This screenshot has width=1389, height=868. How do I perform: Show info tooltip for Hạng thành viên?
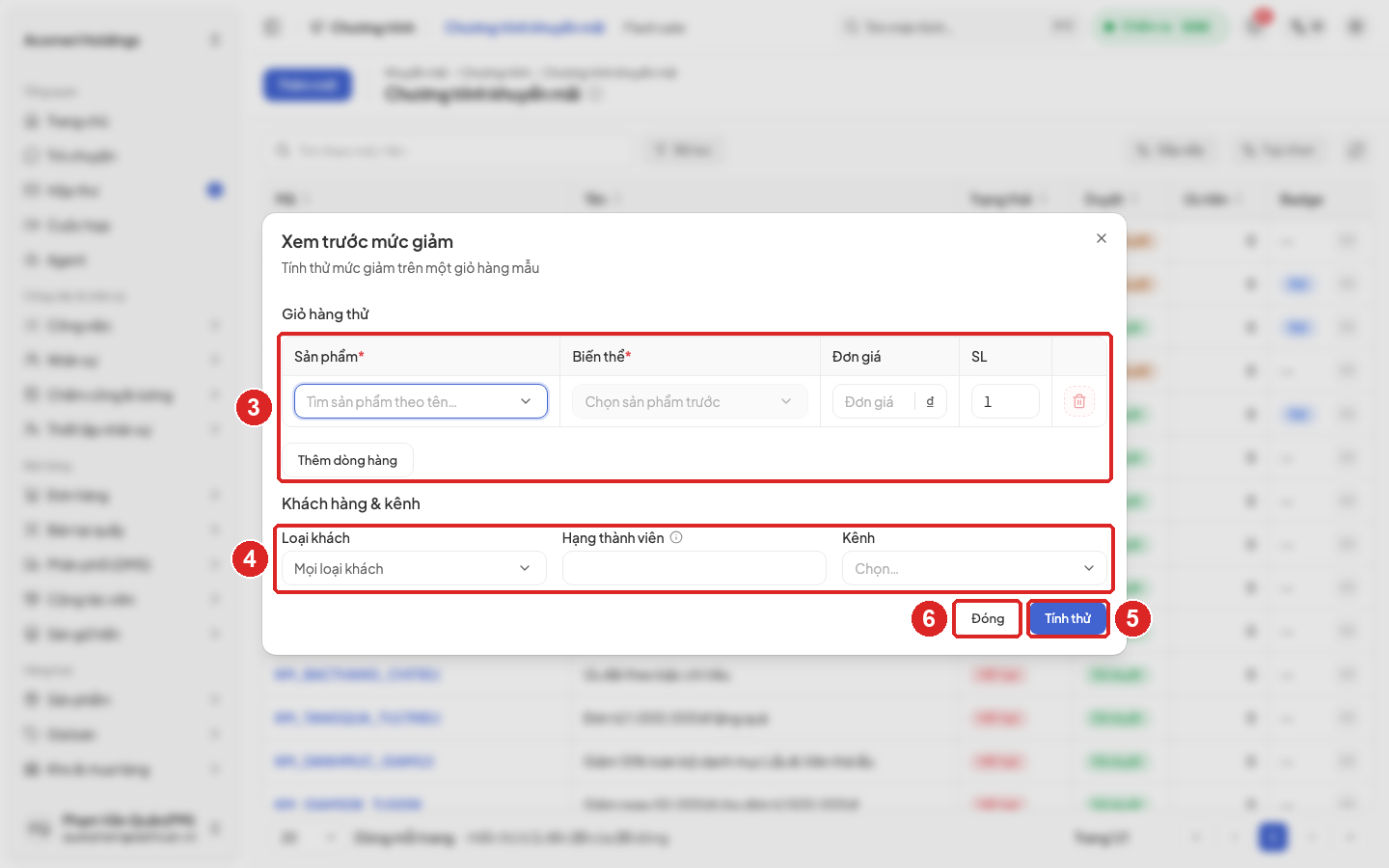click(x=676, y=538)
